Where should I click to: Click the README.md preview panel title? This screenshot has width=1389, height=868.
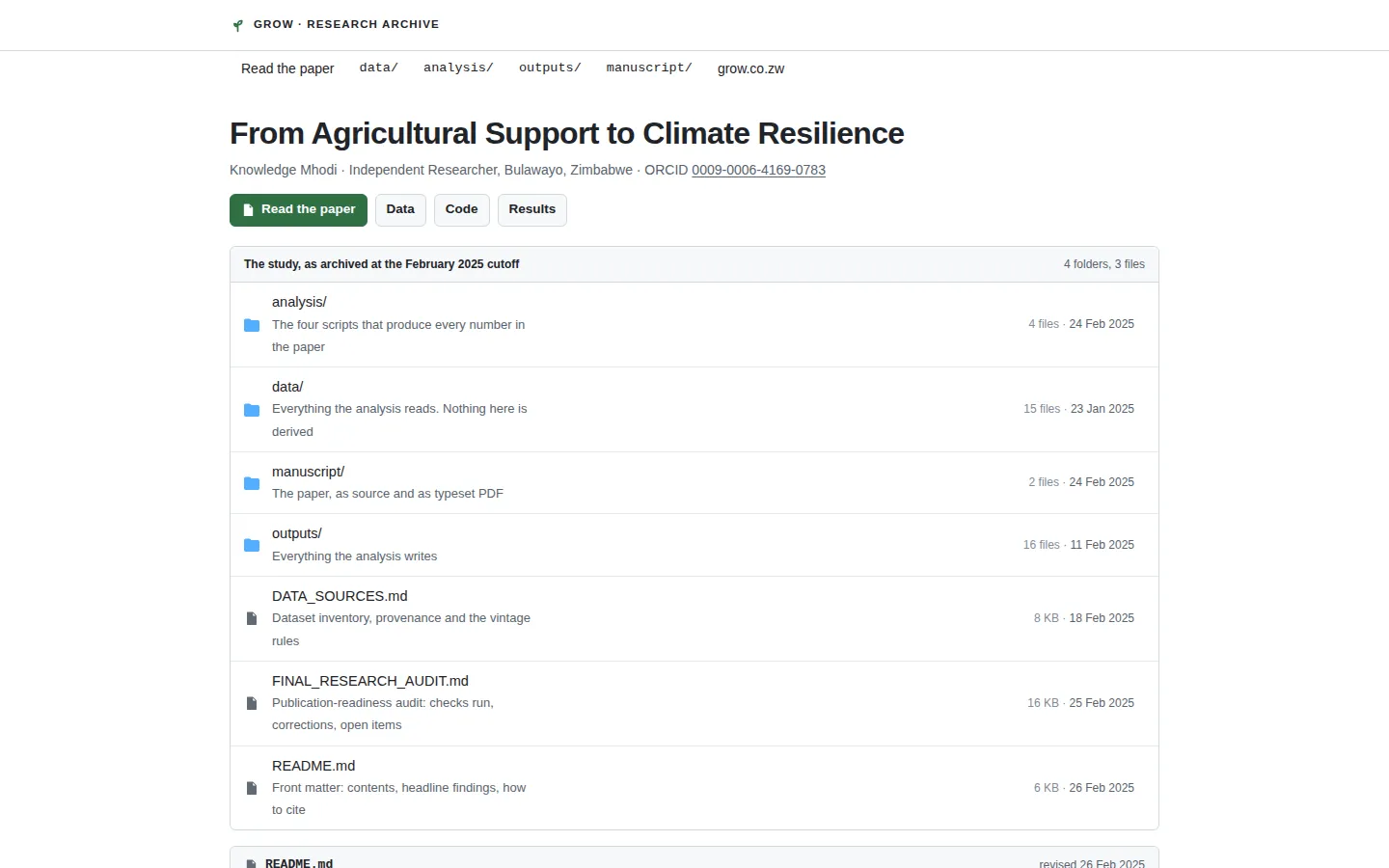299,863
